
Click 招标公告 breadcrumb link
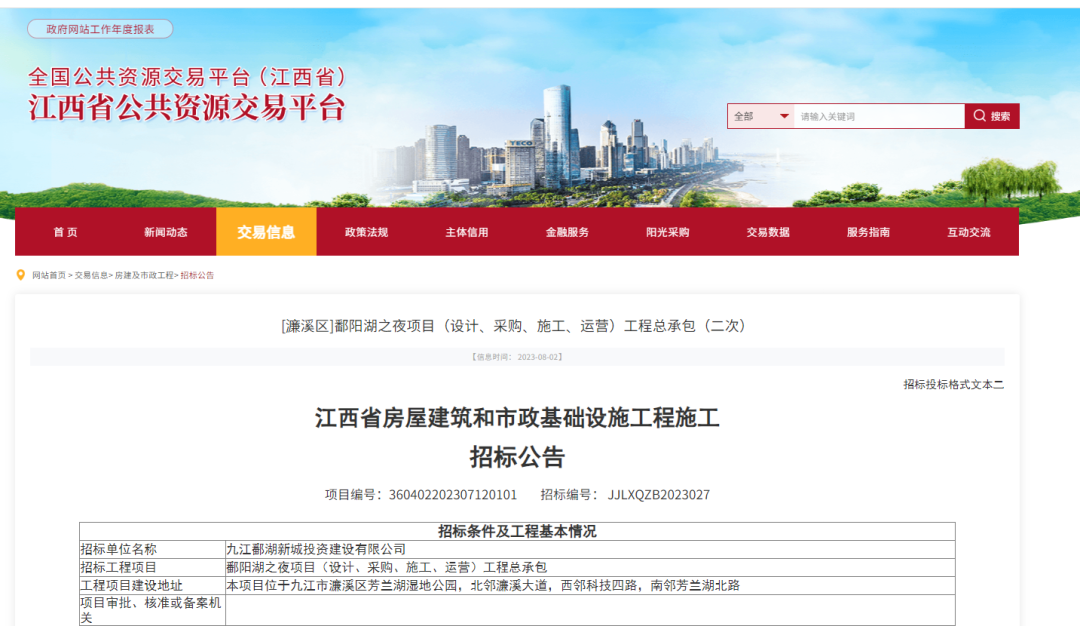(197, 275)
